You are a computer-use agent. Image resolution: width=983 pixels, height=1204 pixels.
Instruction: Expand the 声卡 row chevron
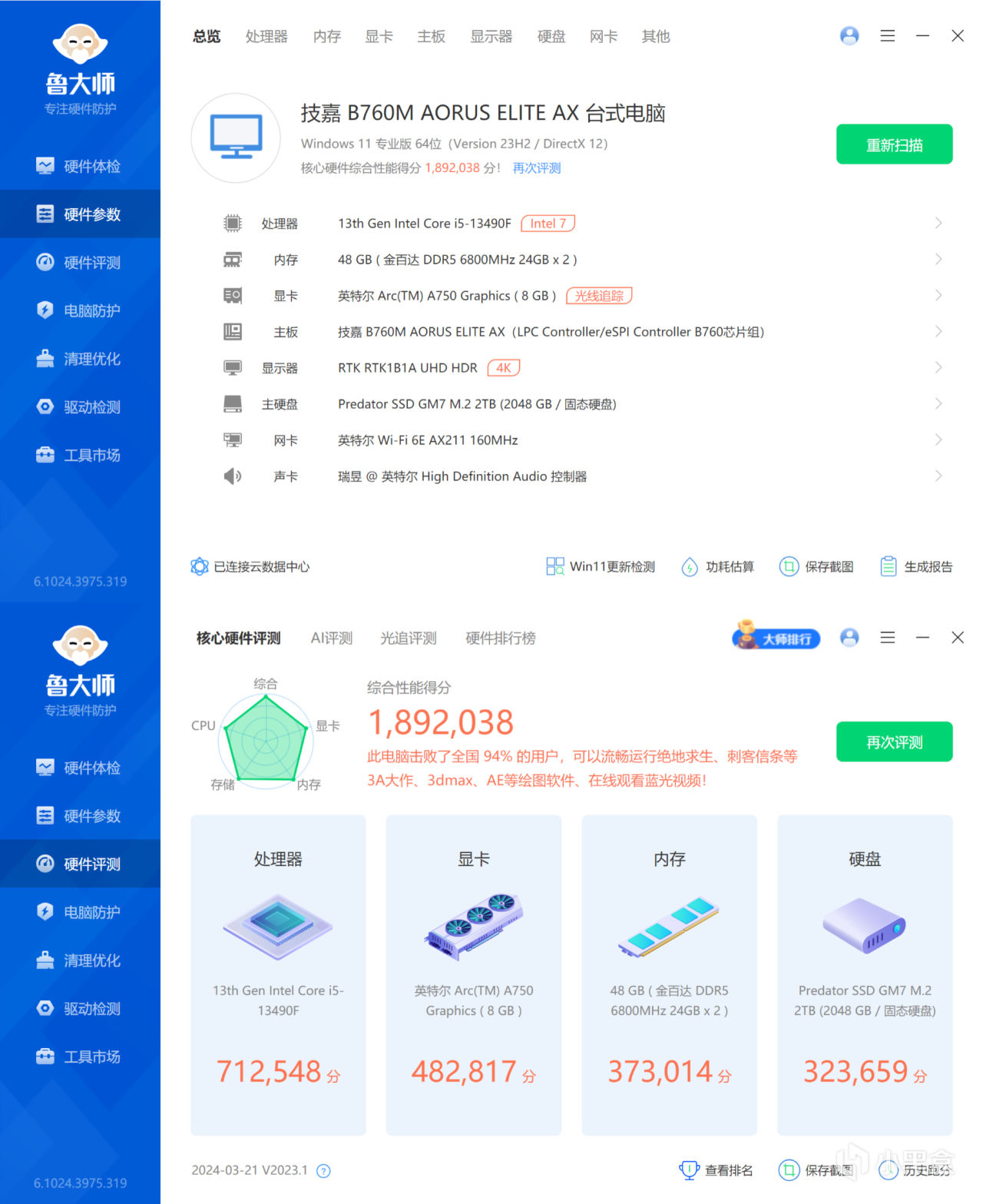(x=938, y=476)
